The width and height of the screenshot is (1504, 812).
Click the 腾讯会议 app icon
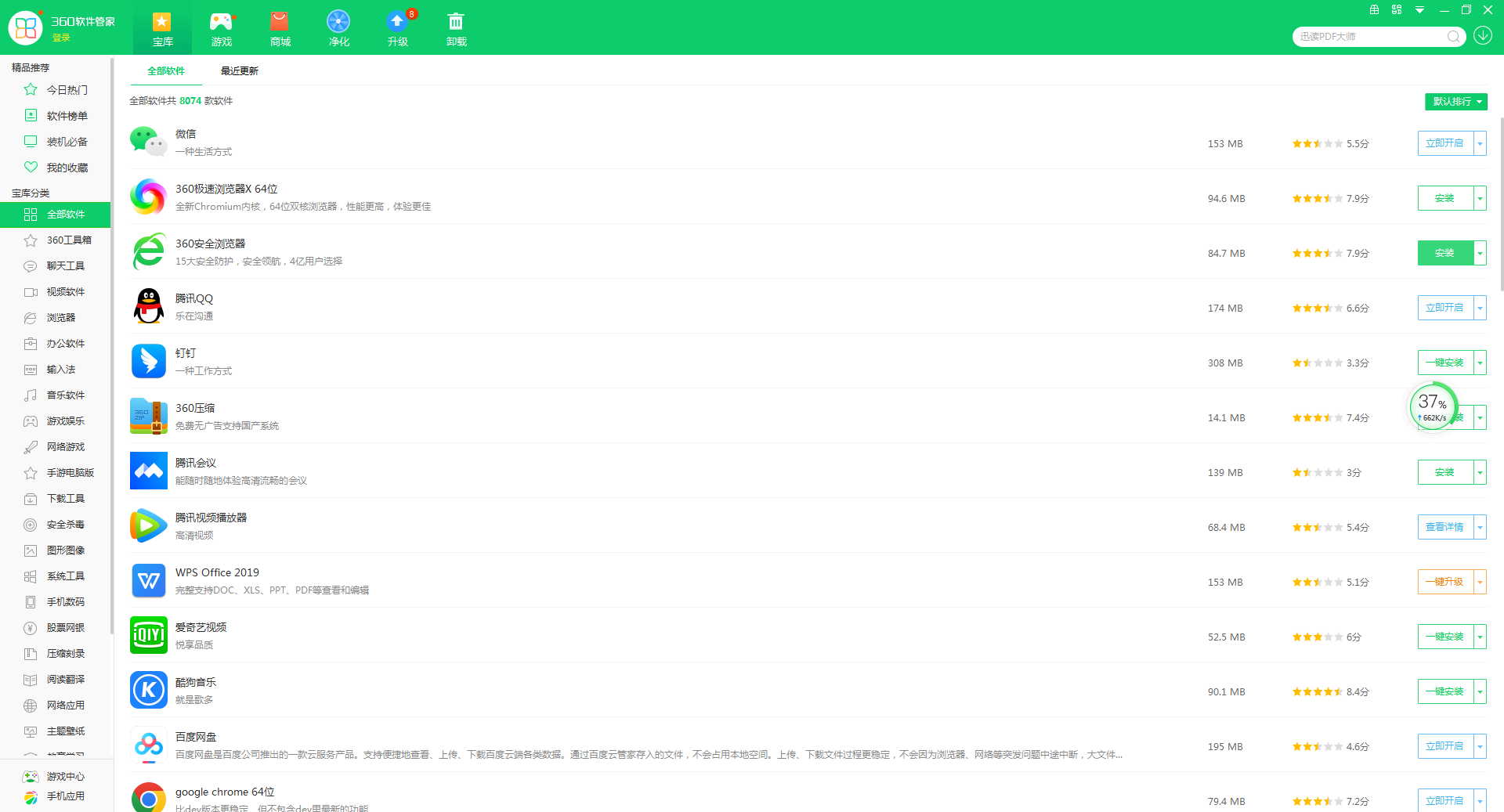coord(148,471)
